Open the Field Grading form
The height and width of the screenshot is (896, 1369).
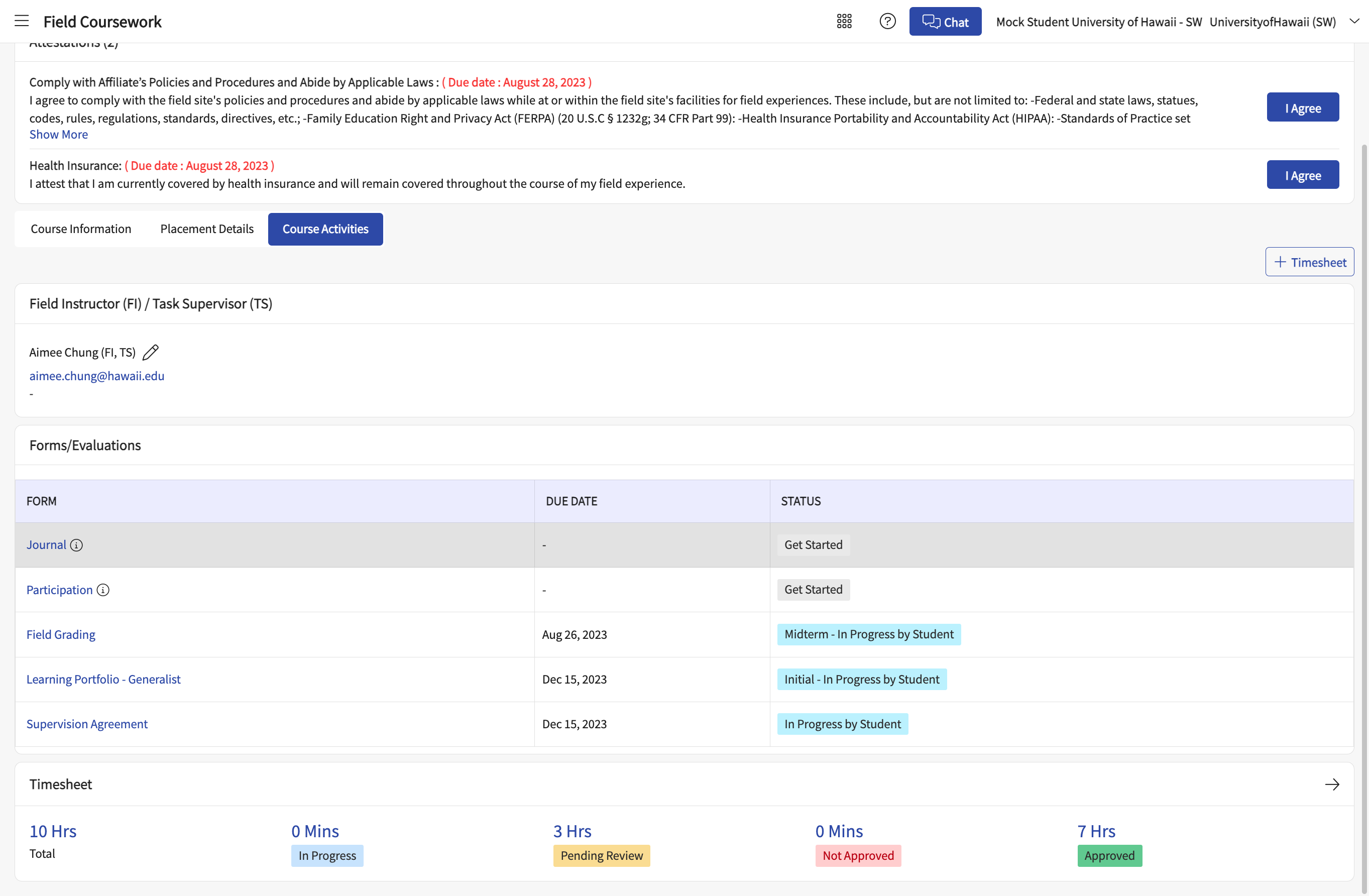[x=61, y=634]
